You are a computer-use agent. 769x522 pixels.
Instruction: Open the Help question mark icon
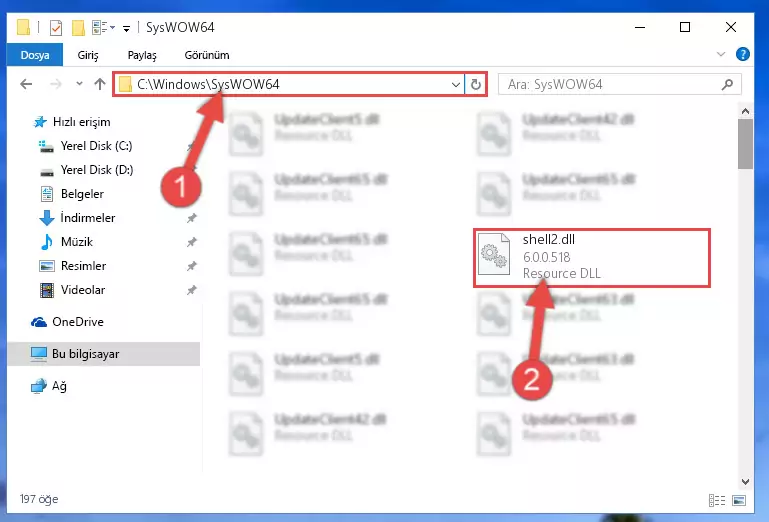[x=743, y=54]
